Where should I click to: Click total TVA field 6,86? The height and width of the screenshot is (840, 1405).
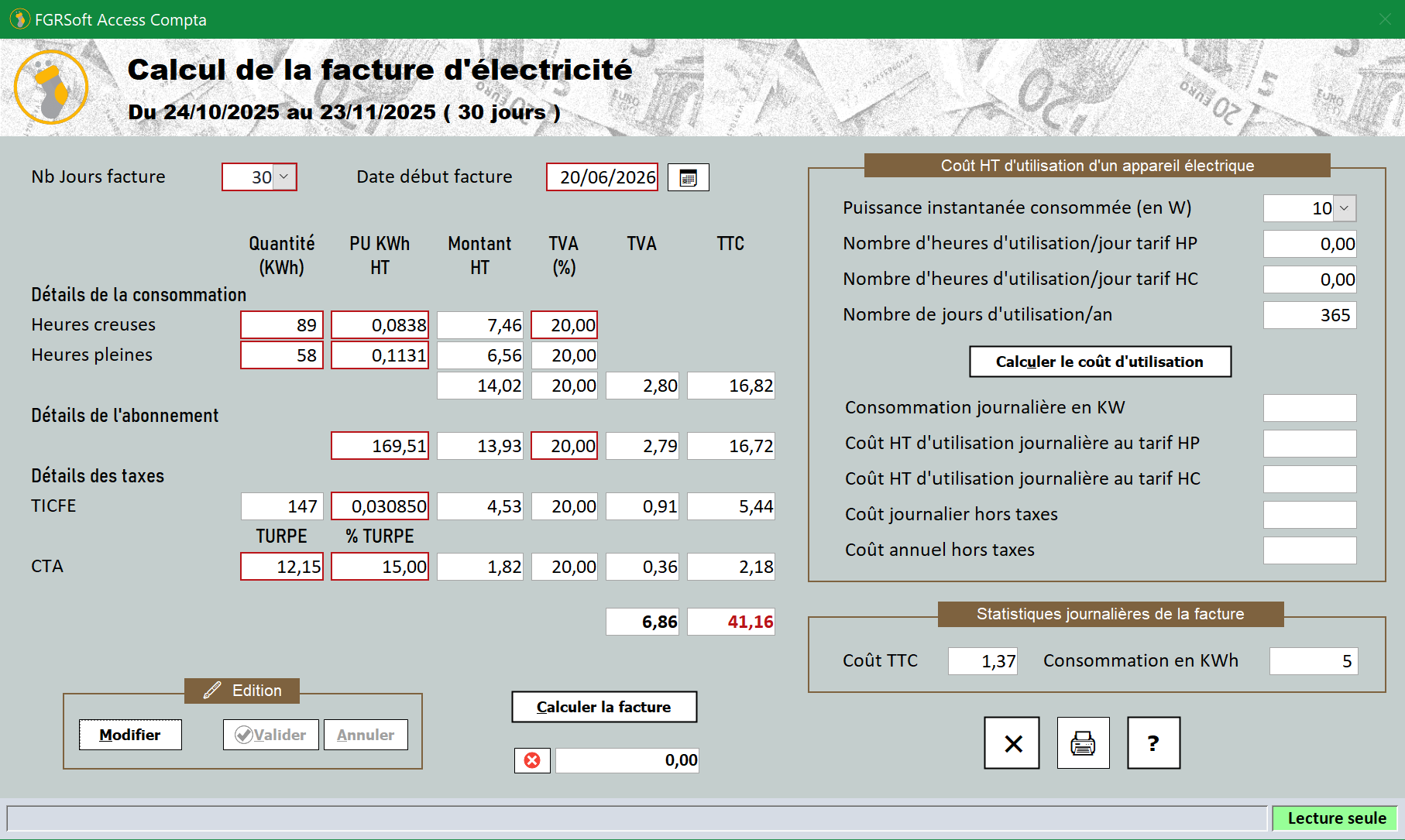click(x=642, y=622)
